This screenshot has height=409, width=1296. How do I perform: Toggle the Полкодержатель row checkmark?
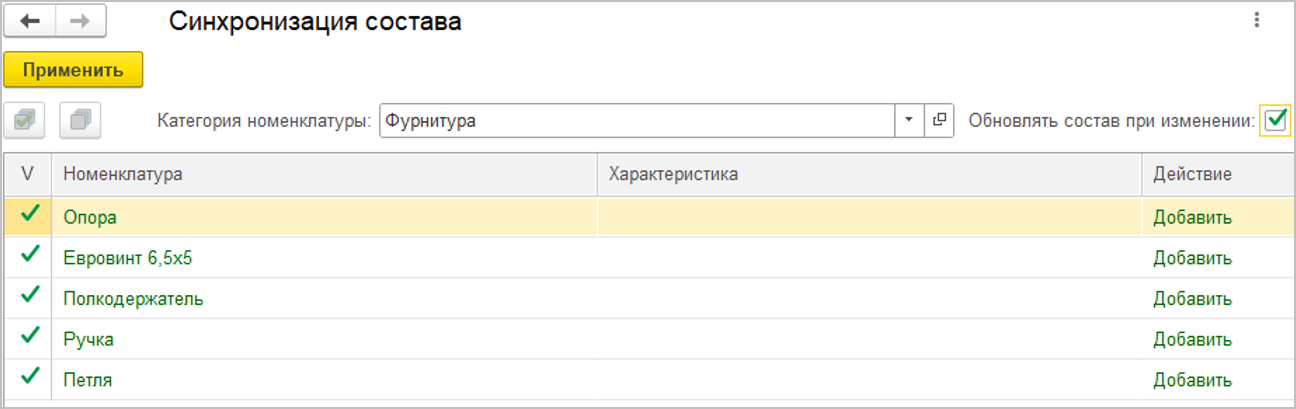pos(29,297)
